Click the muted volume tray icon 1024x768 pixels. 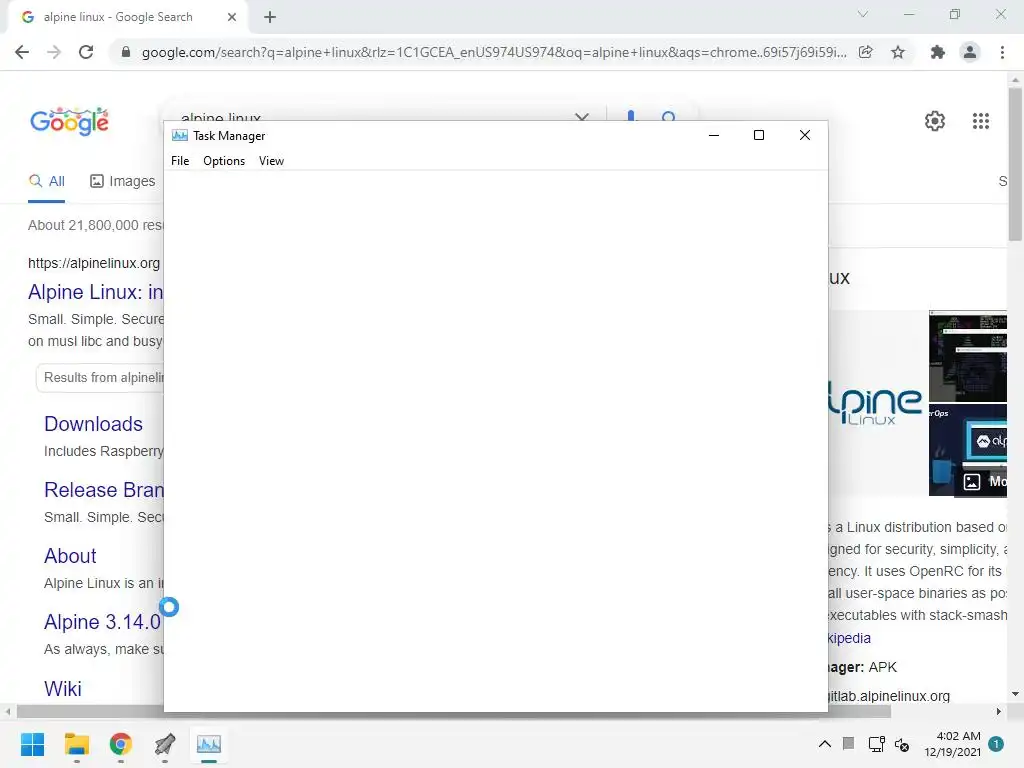pyautogui.click(x=902, y=744)
